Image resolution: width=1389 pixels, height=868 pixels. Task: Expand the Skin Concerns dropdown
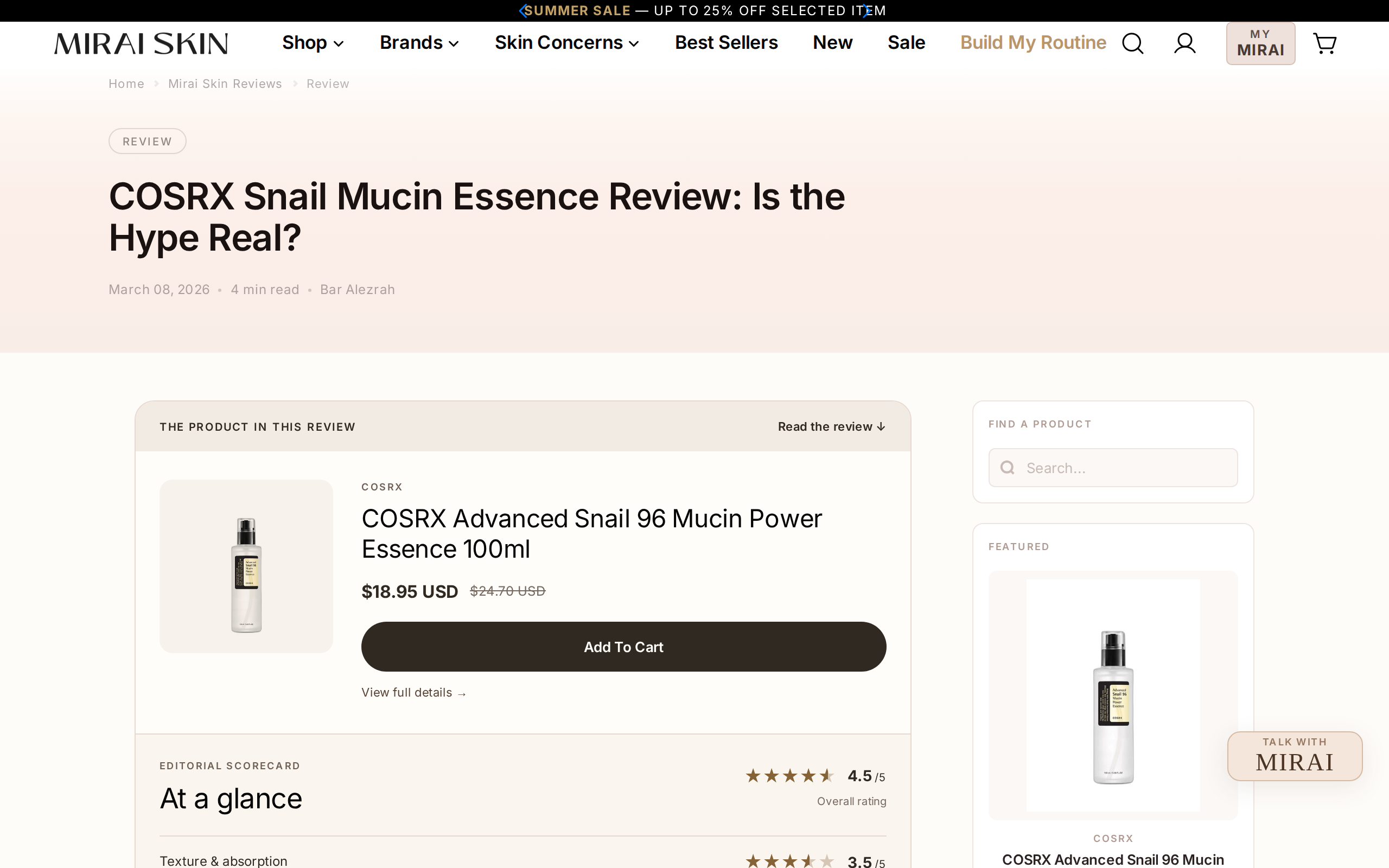(x=566, y=43)
